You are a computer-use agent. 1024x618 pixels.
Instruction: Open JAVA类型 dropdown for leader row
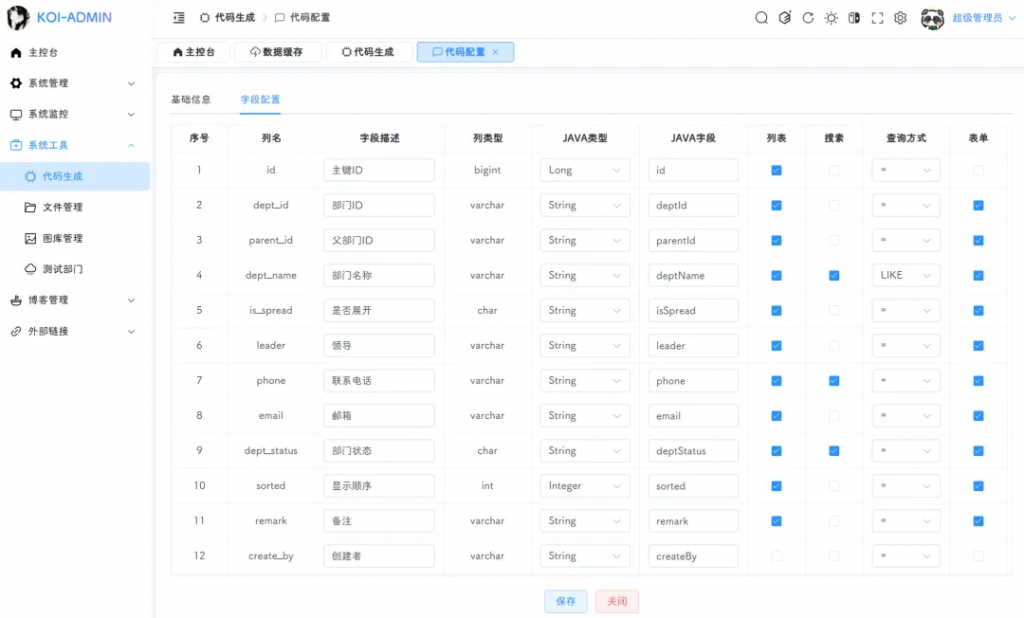(x=584, y=346)
